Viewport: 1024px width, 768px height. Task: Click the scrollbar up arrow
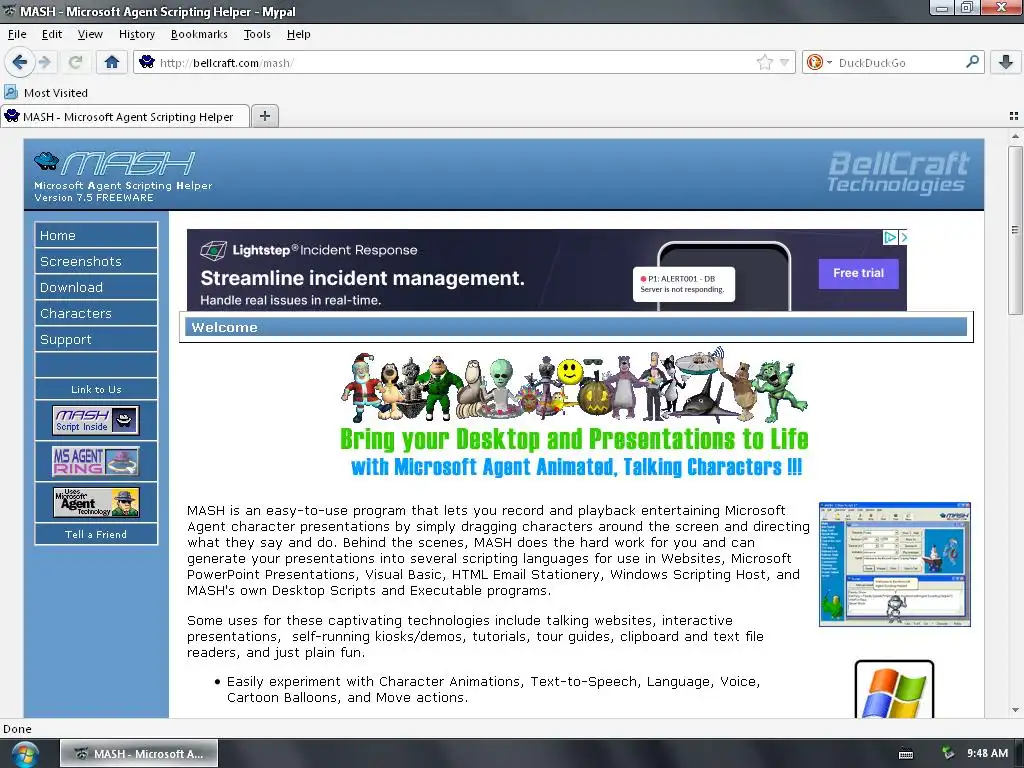[1015, 136]
